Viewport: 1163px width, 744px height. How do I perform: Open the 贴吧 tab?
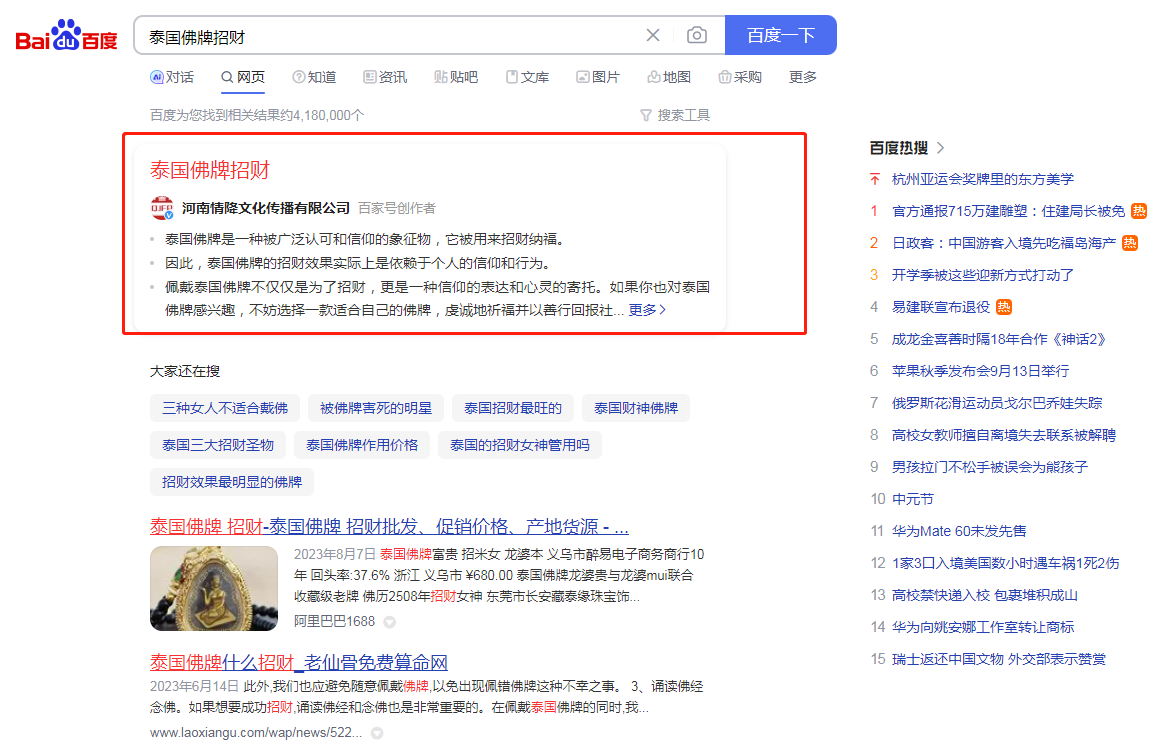click(456, 77)
